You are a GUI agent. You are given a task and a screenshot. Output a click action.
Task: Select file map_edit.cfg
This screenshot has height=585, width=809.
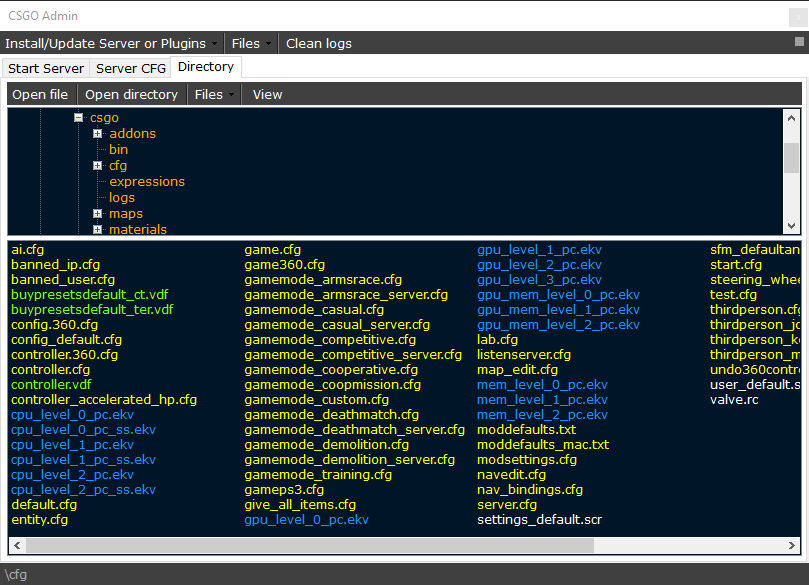tap(517, 369)
